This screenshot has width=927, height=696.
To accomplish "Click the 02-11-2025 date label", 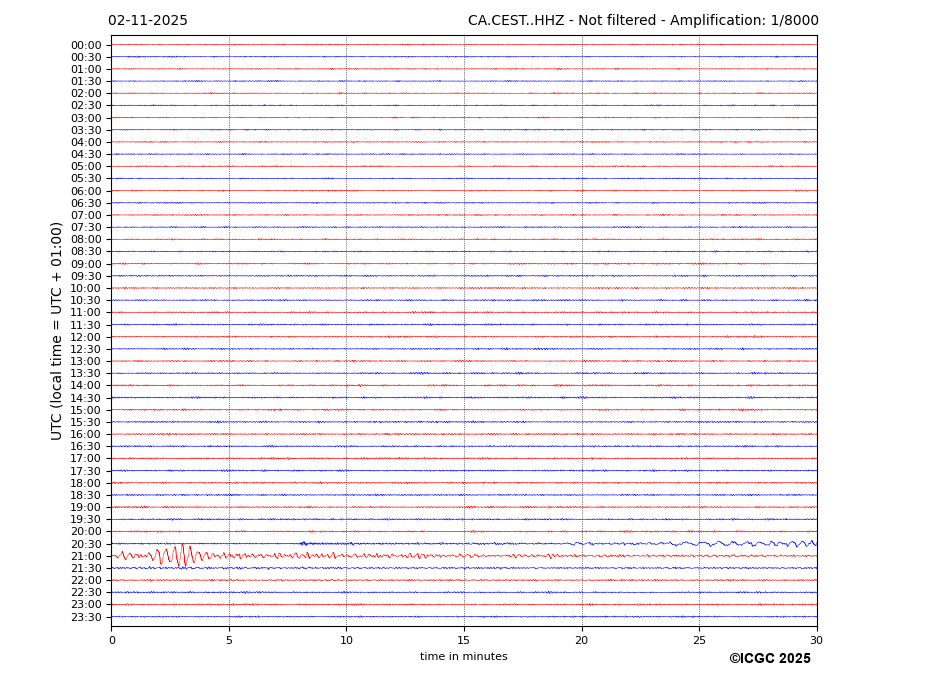I will (x=147, y=21).
